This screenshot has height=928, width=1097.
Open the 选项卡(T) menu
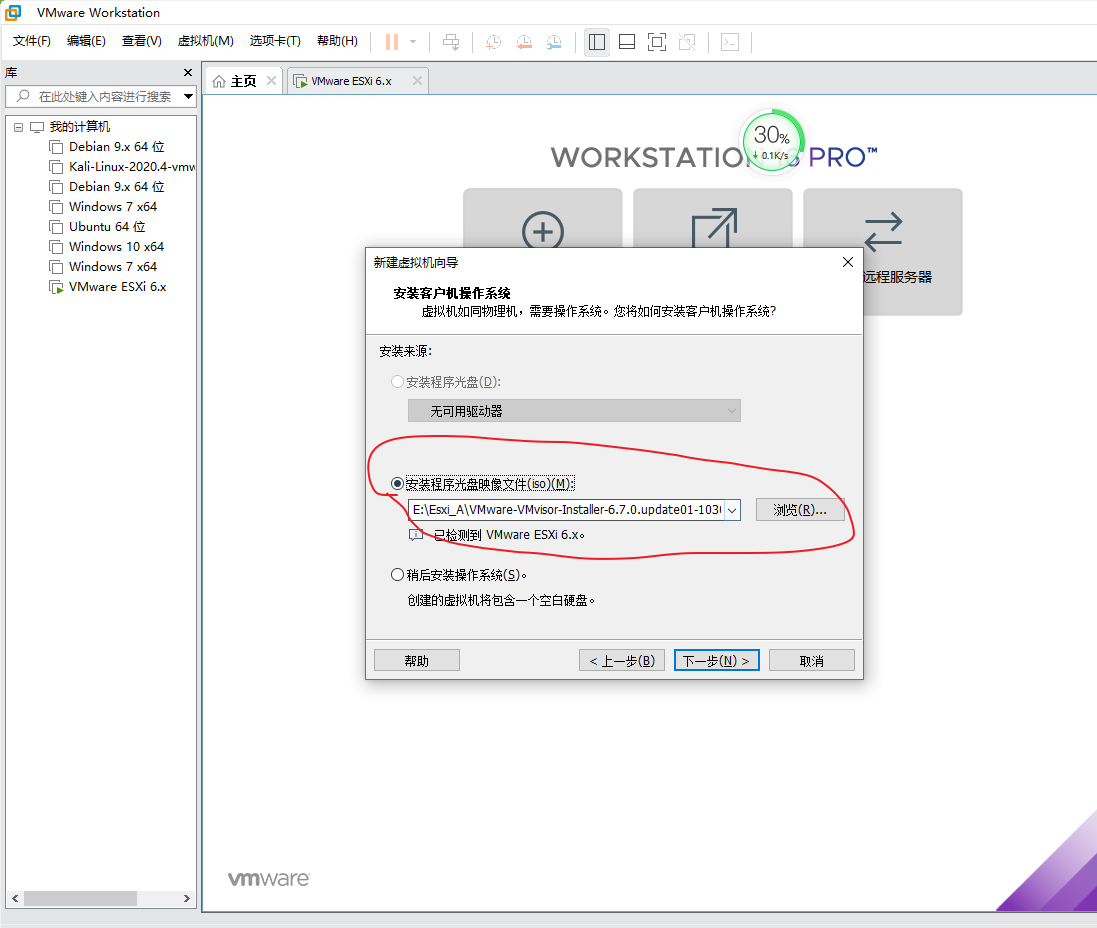point(275,41)
